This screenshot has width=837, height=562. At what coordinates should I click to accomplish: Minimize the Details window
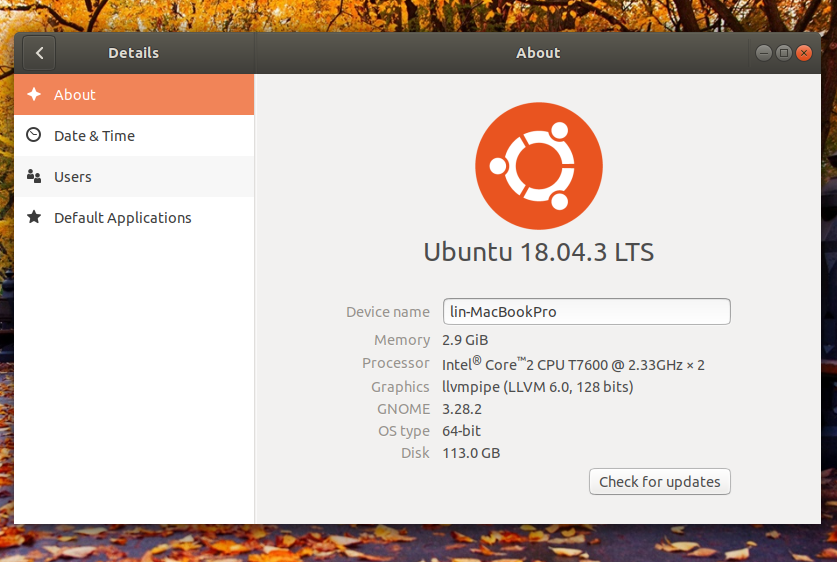[x=764, y=53]
